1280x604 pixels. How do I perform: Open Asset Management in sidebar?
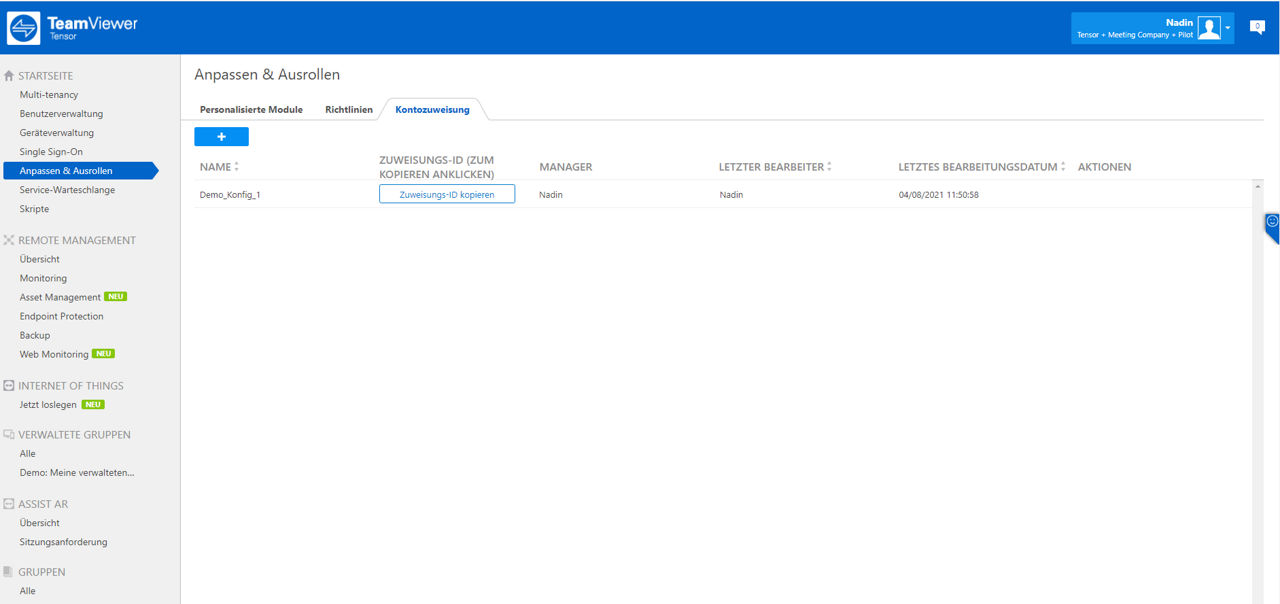60,297
